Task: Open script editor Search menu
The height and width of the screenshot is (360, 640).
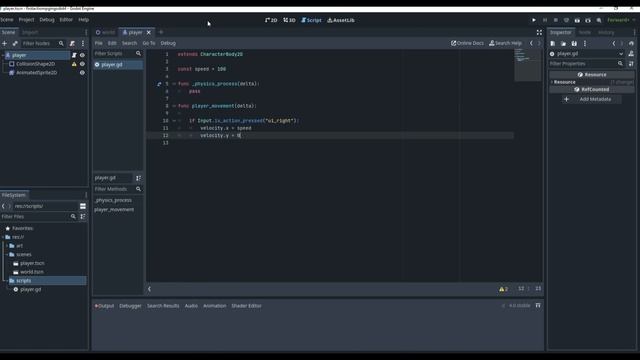Action: [x=129, y=43]
